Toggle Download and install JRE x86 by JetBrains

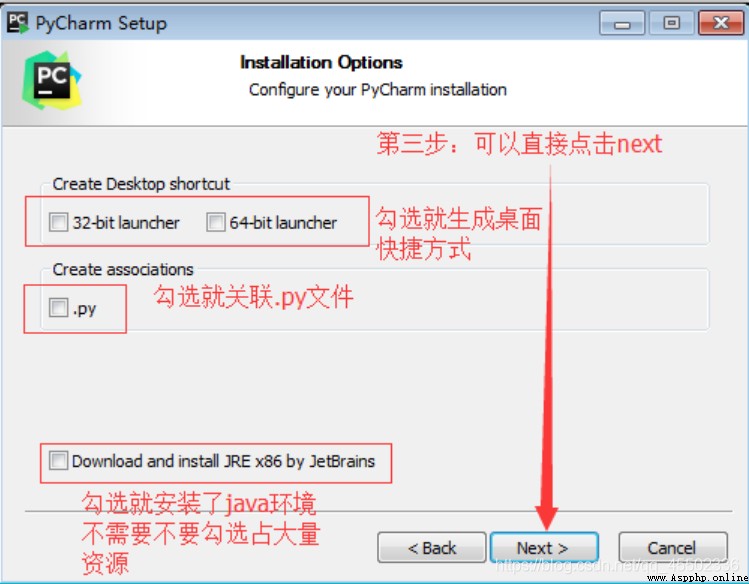(x=58, y=461)
